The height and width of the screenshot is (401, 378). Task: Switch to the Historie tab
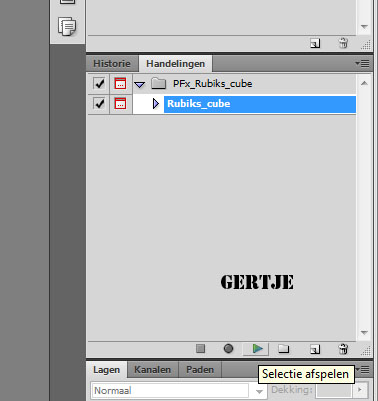coord(112,63)
